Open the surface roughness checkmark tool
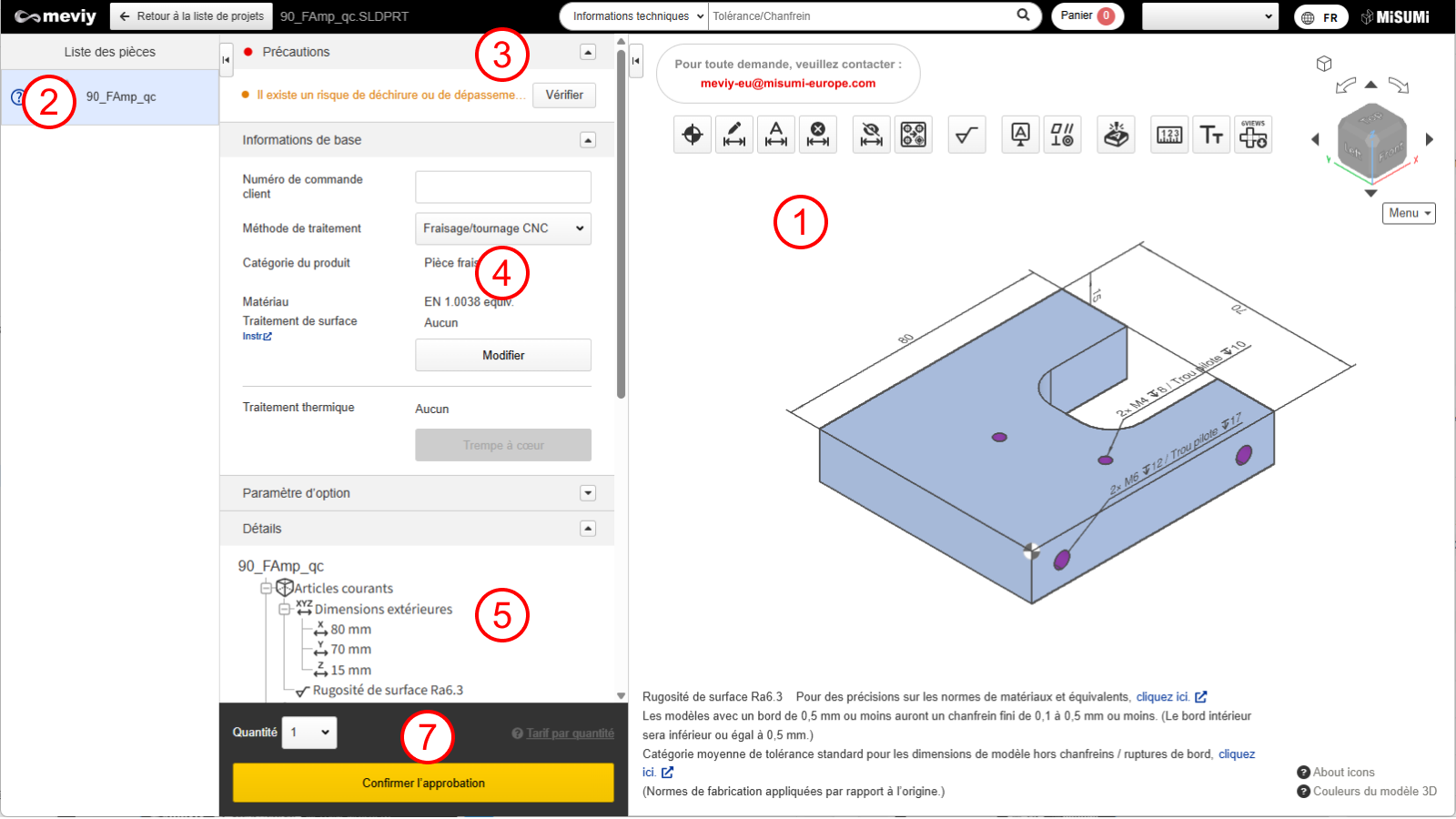The image size is (1456, 819). pos(966,135)
